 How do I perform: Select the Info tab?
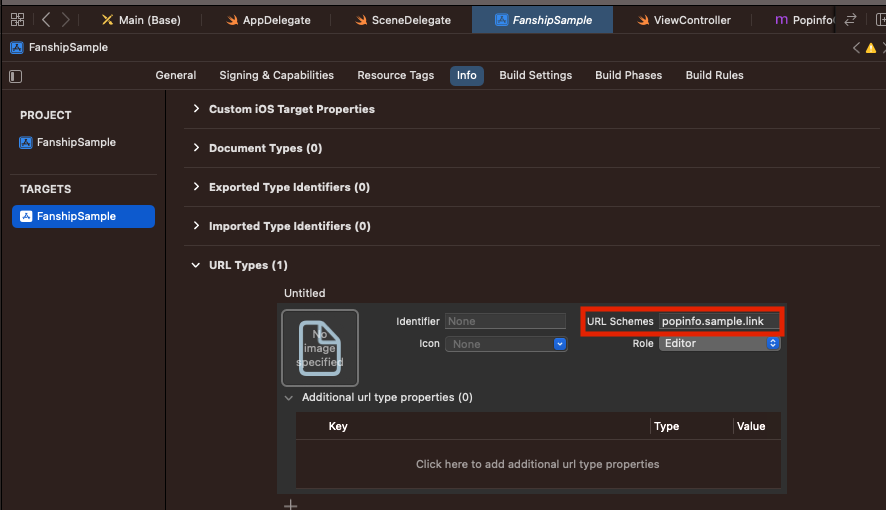coord(467,76)
